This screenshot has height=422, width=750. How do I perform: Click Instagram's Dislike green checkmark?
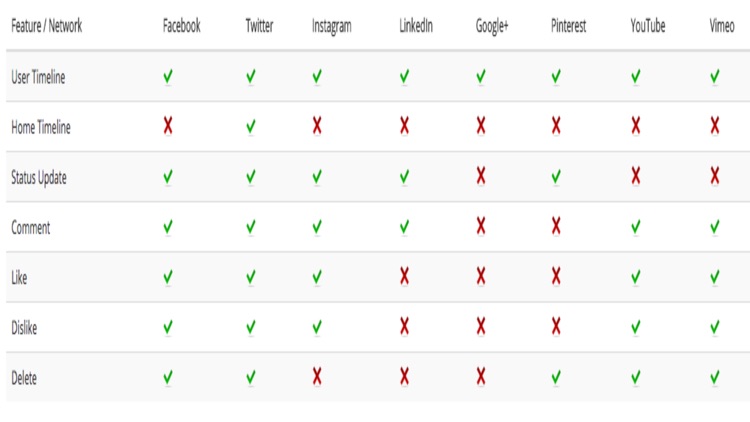317,327
